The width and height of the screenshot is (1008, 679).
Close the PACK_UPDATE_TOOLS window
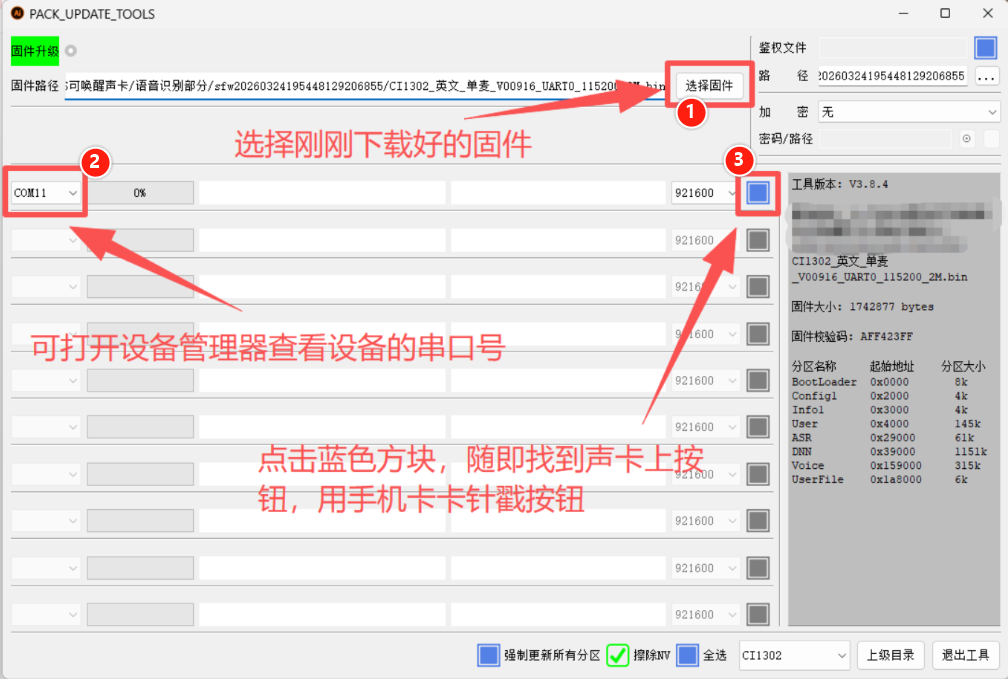[988, 14]
